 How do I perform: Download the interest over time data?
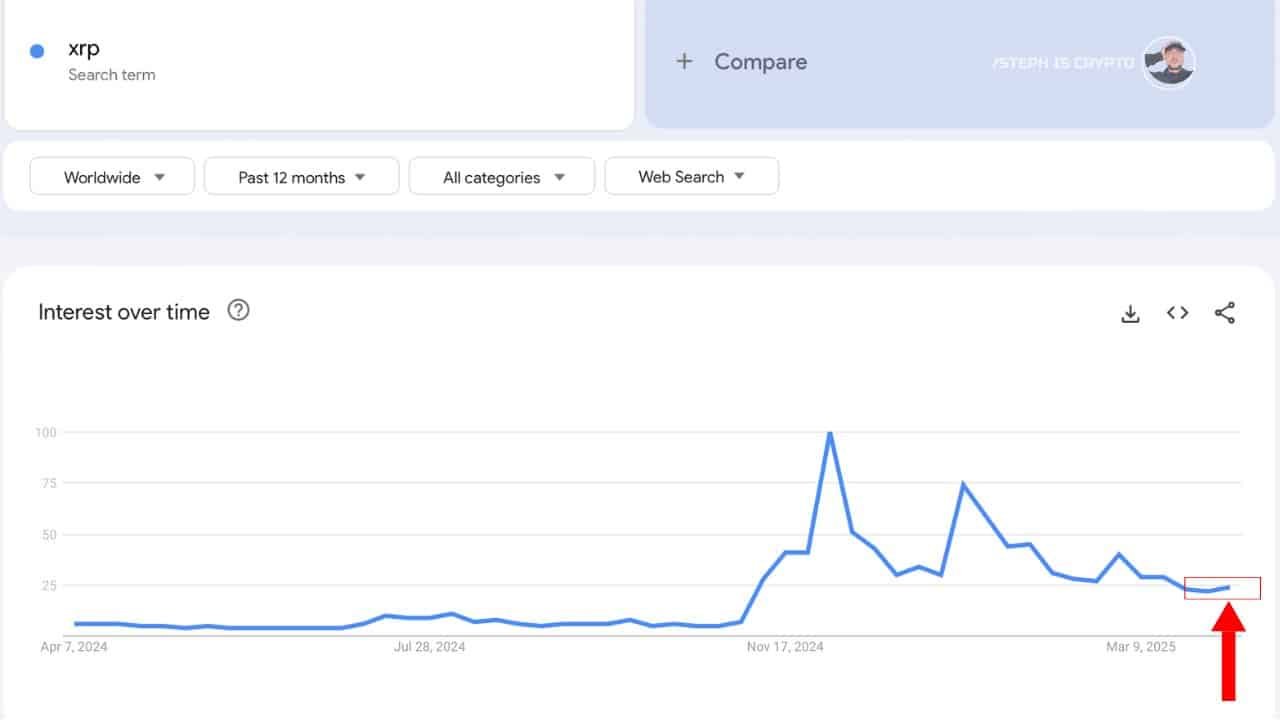(1130, 314)
